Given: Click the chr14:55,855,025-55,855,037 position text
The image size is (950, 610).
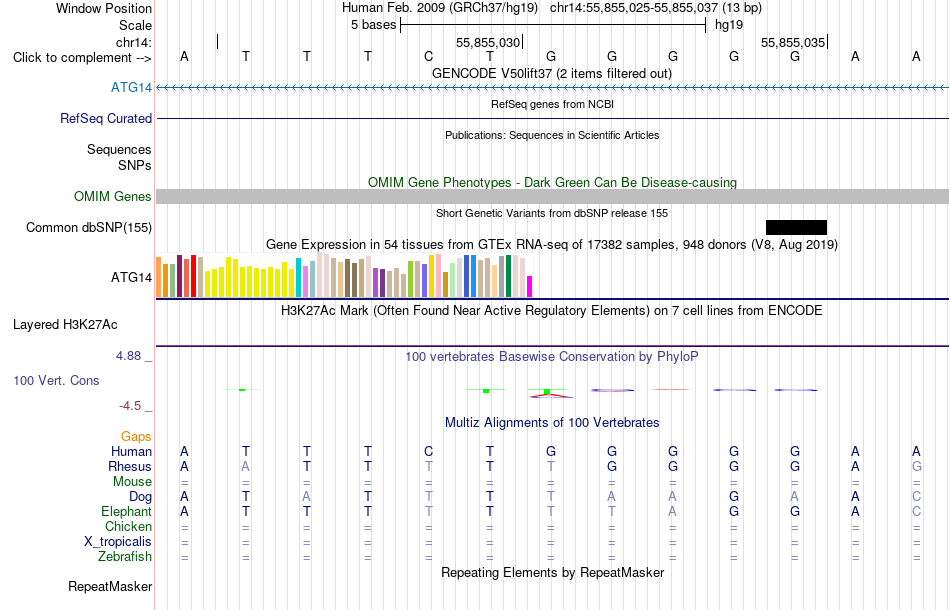Looking at the screenshot, I should pos(634,8).
